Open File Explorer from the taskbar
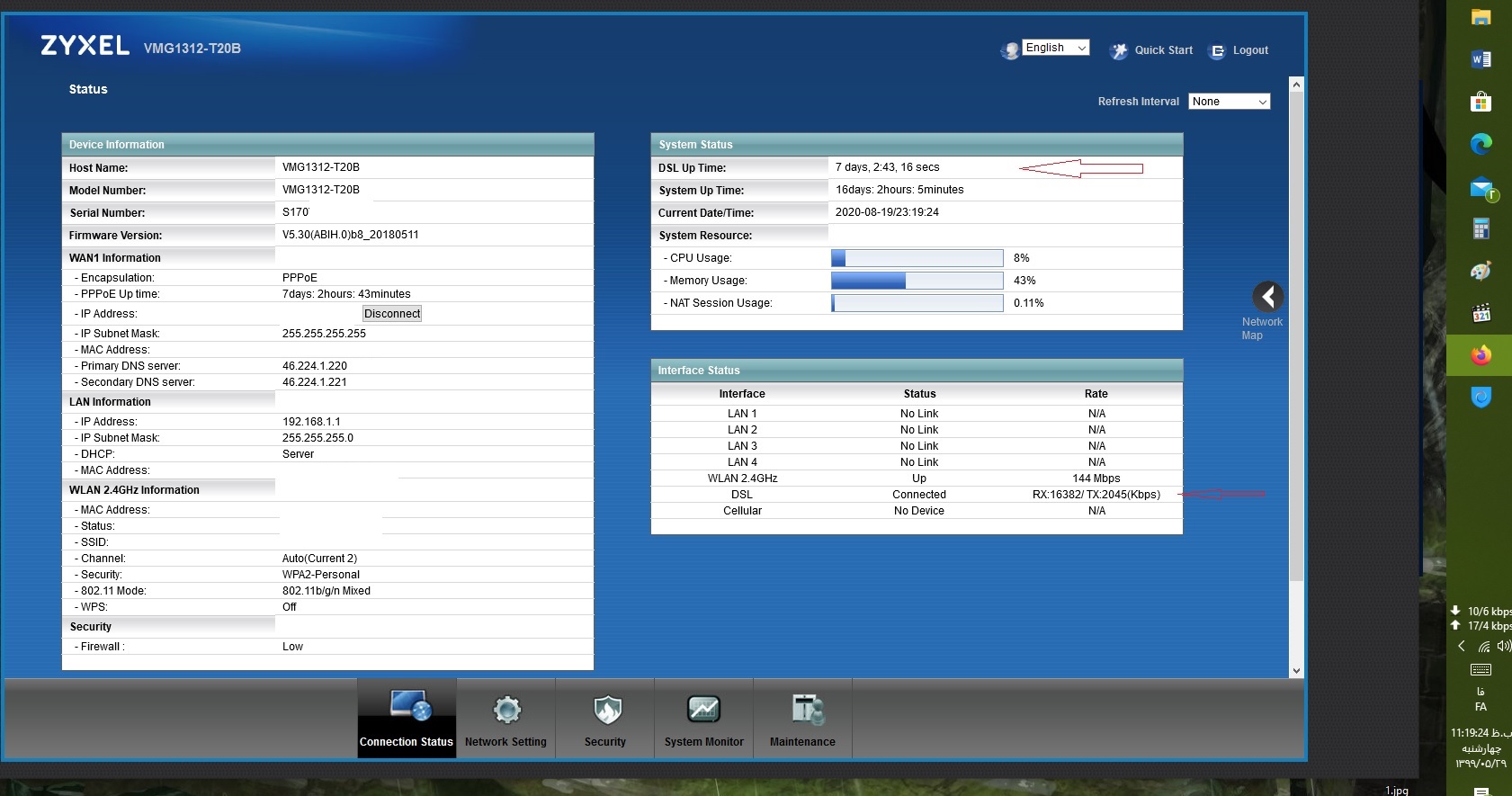The width and height of the screenshot is (1512, 796). coord(1481,17)
